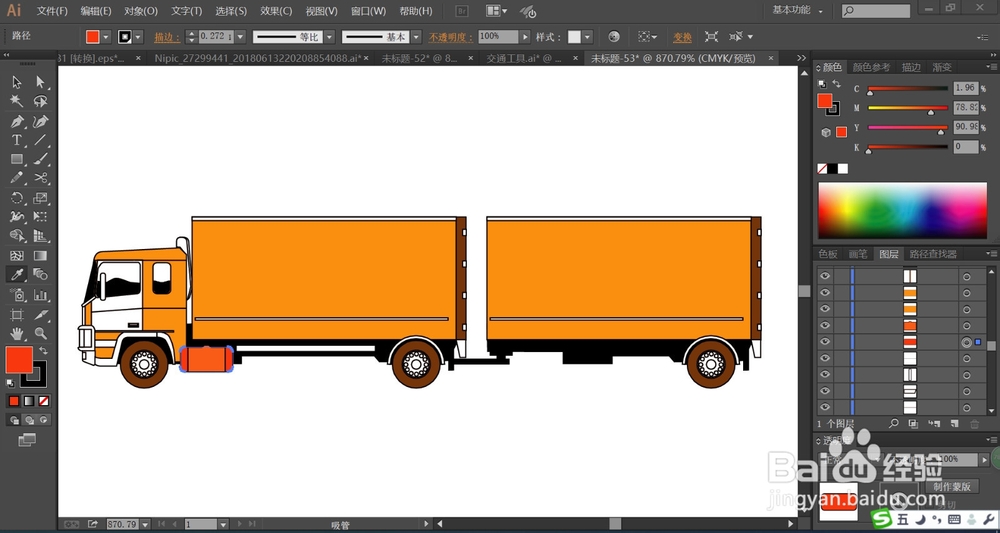The width and height of the screenshot is (1000, 533).
Task: Open the fill color dropdown in control bar
Action: 106,37
